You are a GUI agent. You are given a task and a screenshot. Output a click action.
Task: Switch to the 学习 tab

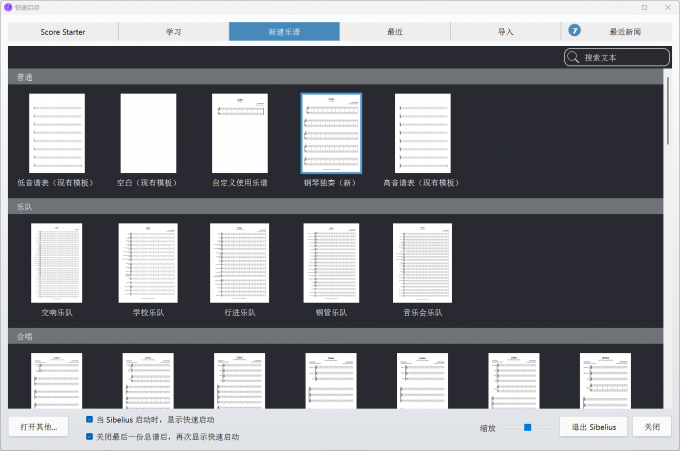(173, 32)
